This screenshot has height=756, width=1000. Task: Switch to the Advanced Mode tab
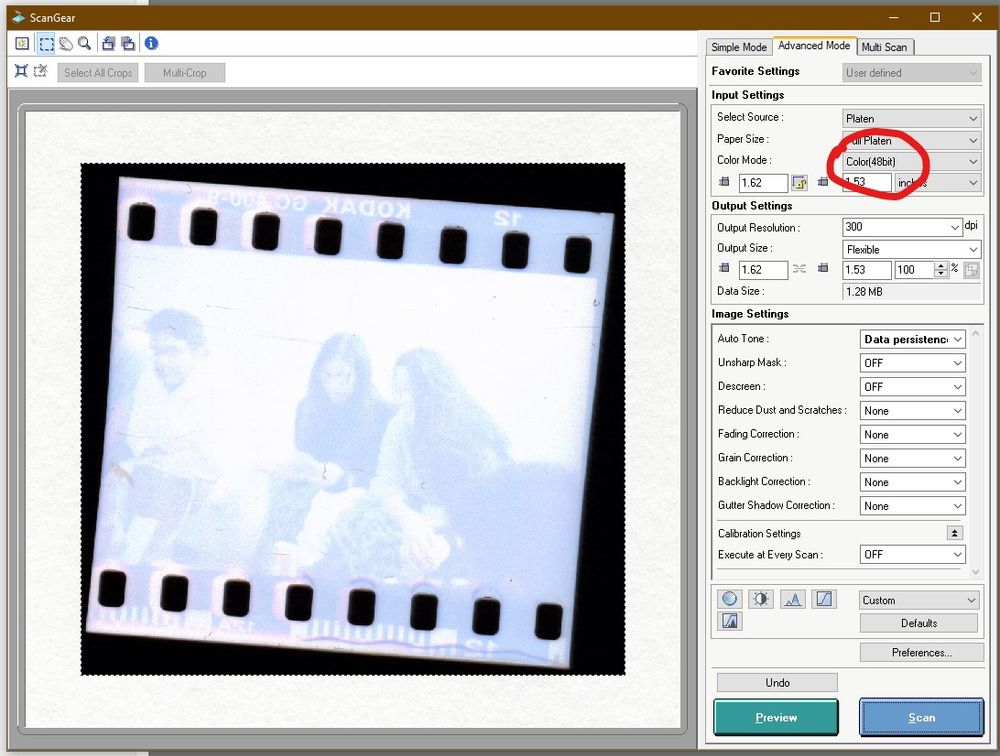pos(814,45)
